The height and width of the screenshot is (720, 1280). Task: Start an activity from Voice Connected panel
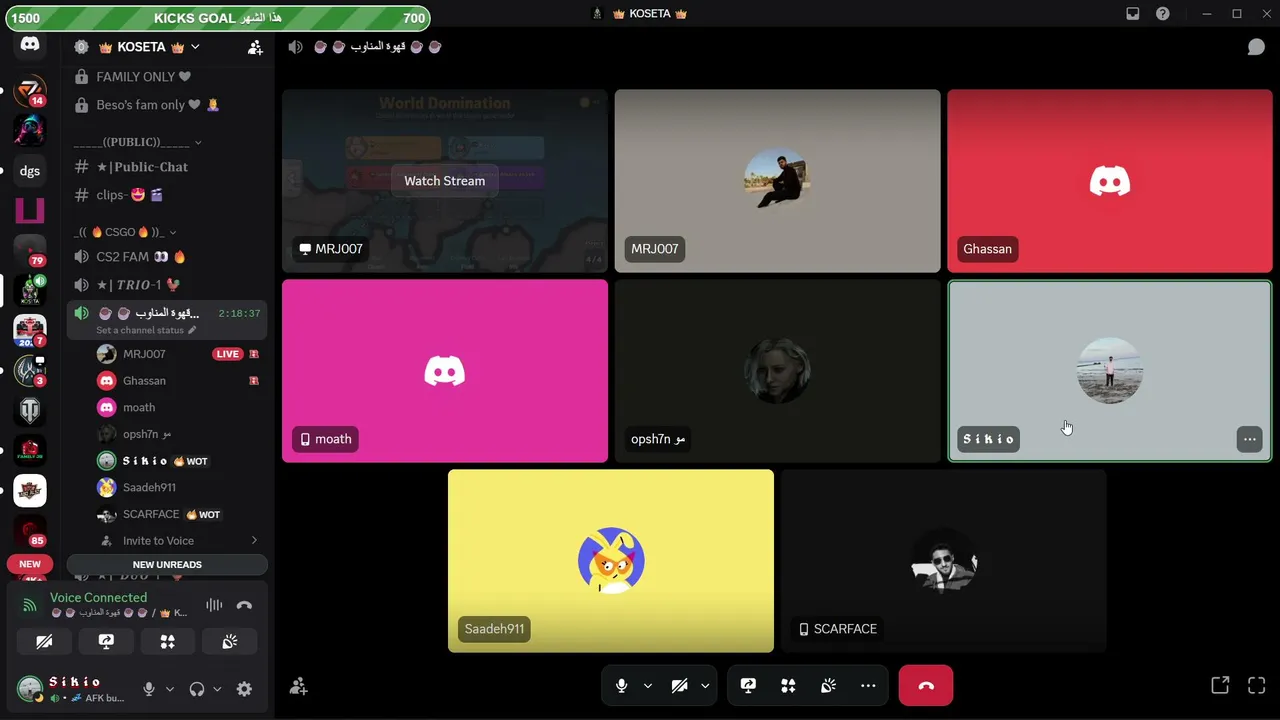pyautogui.click(x=168, y=642)
